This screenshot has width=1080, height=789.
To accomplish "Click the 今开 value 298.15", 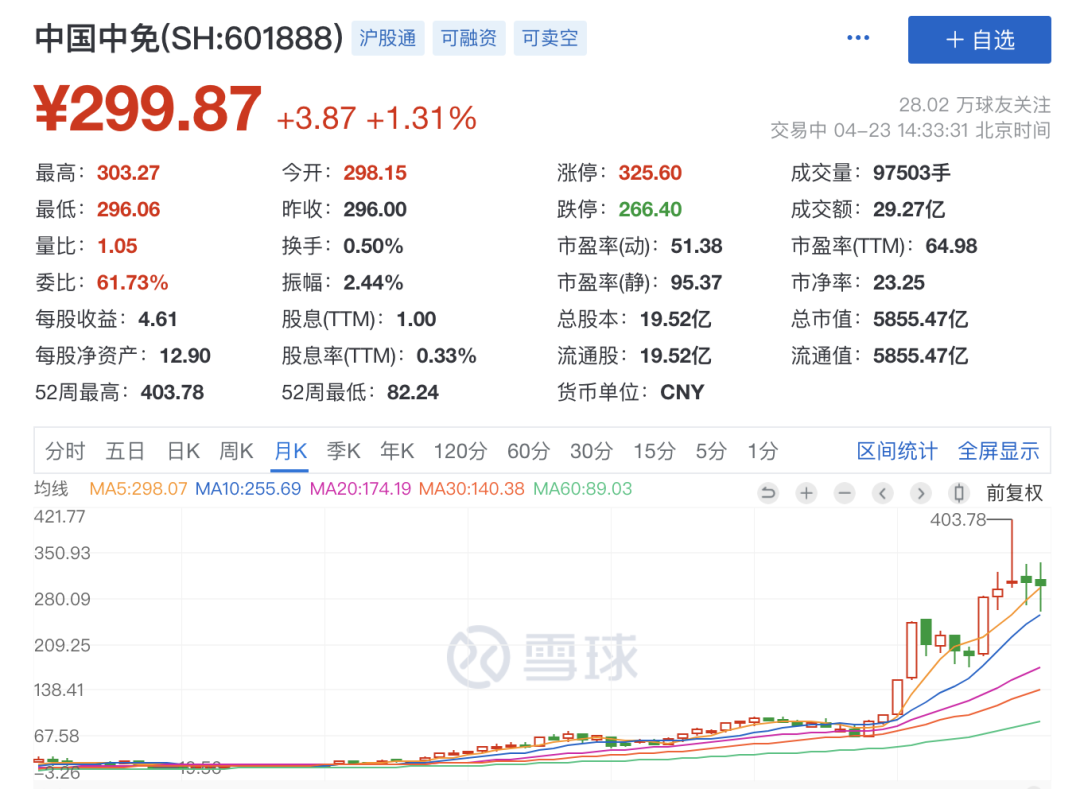I will tap(375, 173).
